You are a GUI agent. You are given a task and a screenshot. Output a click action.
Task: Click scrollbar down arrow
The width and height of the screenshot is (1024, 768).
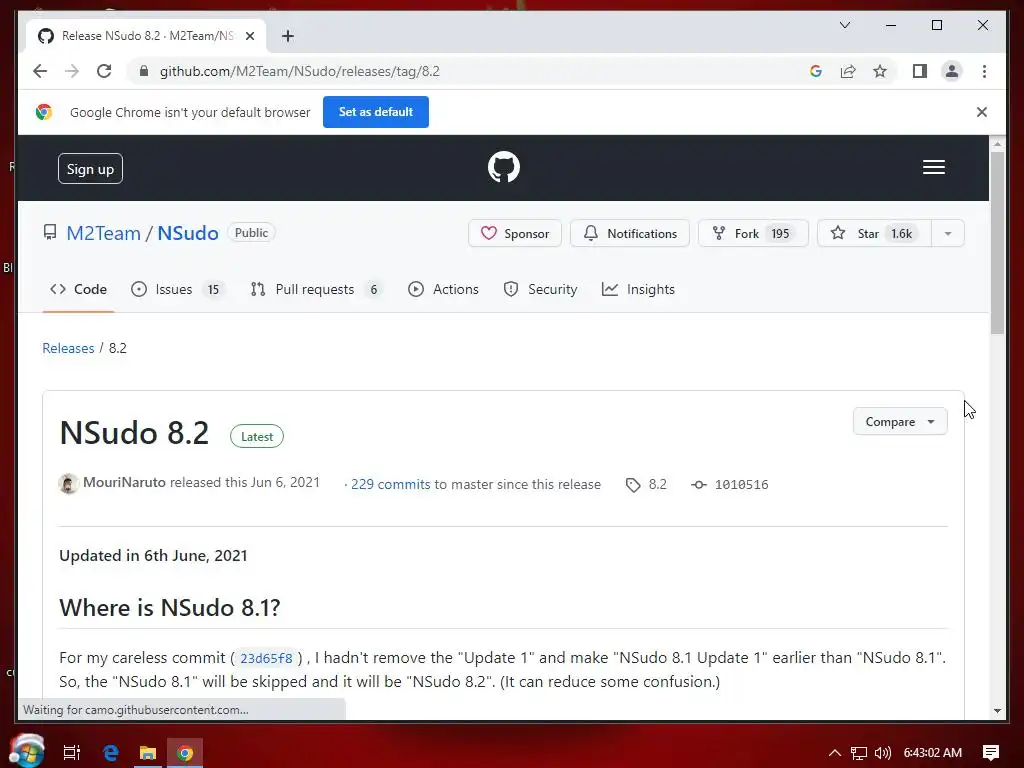coord(997,711)
